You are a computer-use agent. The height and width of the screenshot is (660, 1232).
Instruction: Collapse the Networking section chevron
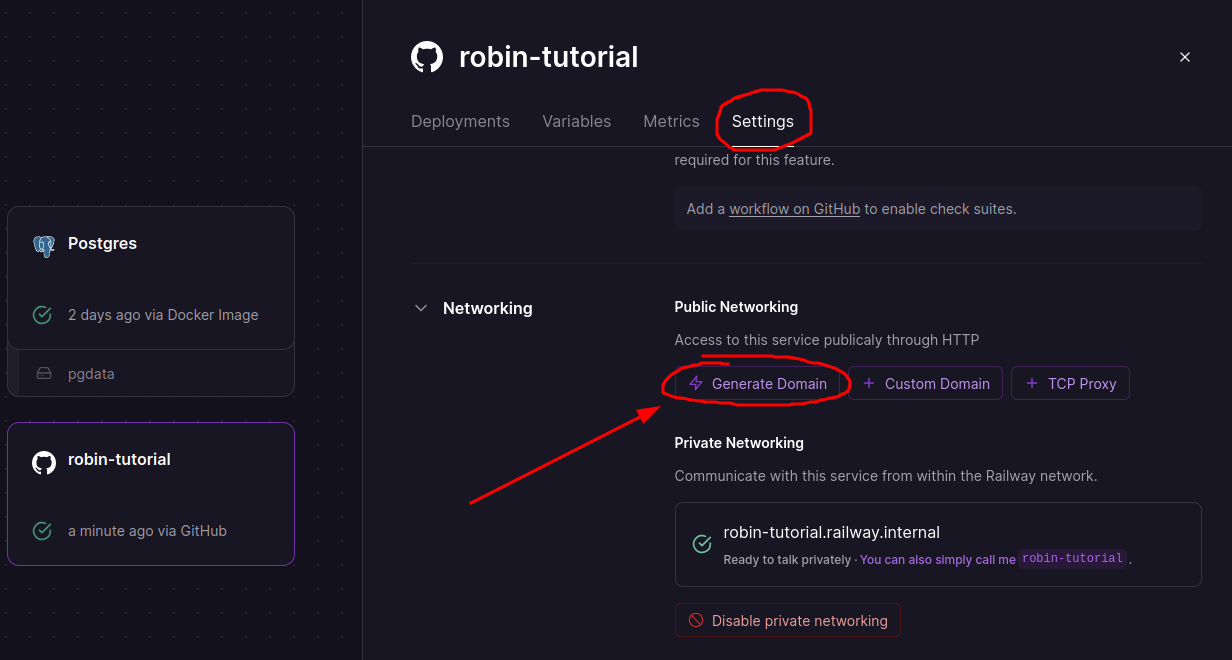click(x=421, y=308)
